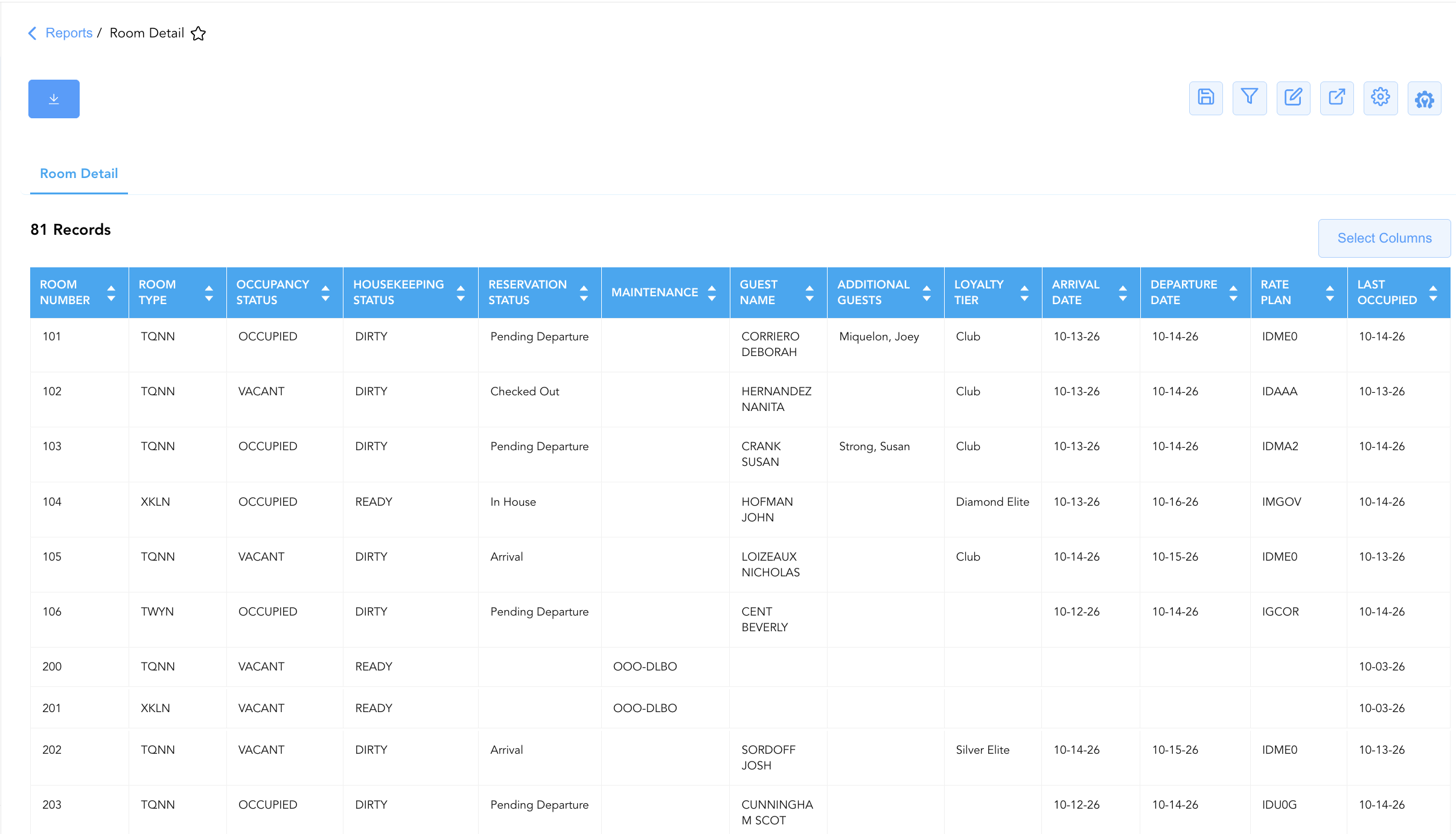Click Diamond Elite loyalty tier
The height and width of the screenshot is (834, 1456).
coord(992,502)
